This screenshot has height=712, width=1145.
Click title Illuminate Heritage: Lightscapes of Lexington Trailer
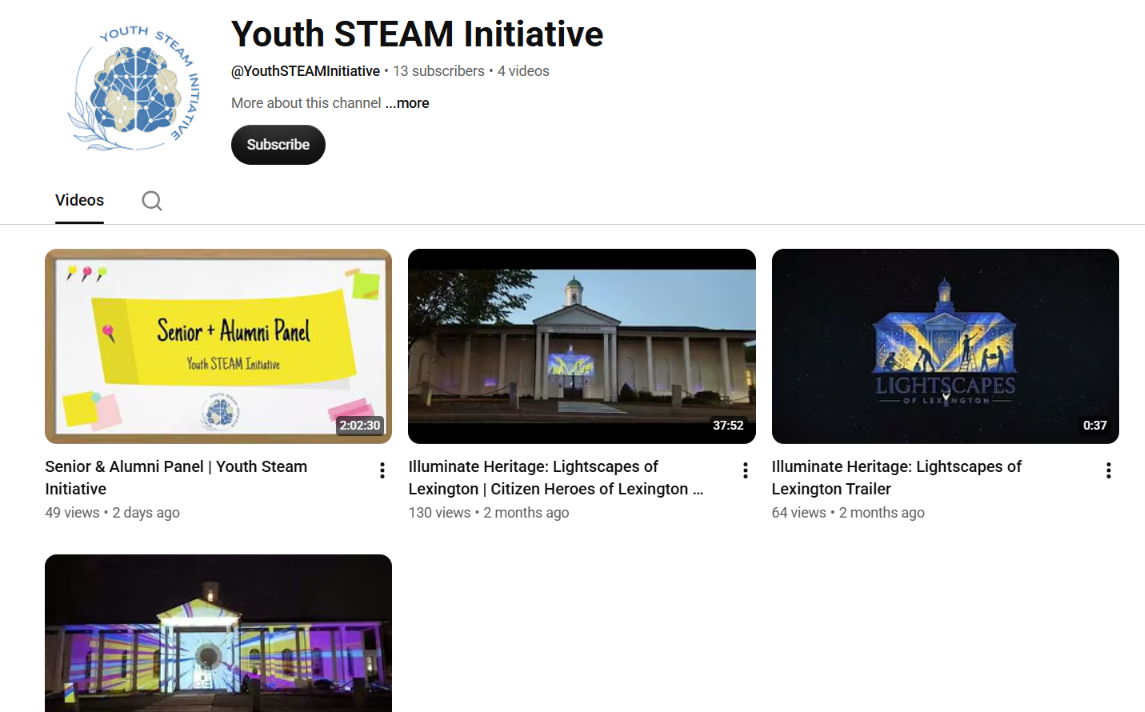pos(897,478)
